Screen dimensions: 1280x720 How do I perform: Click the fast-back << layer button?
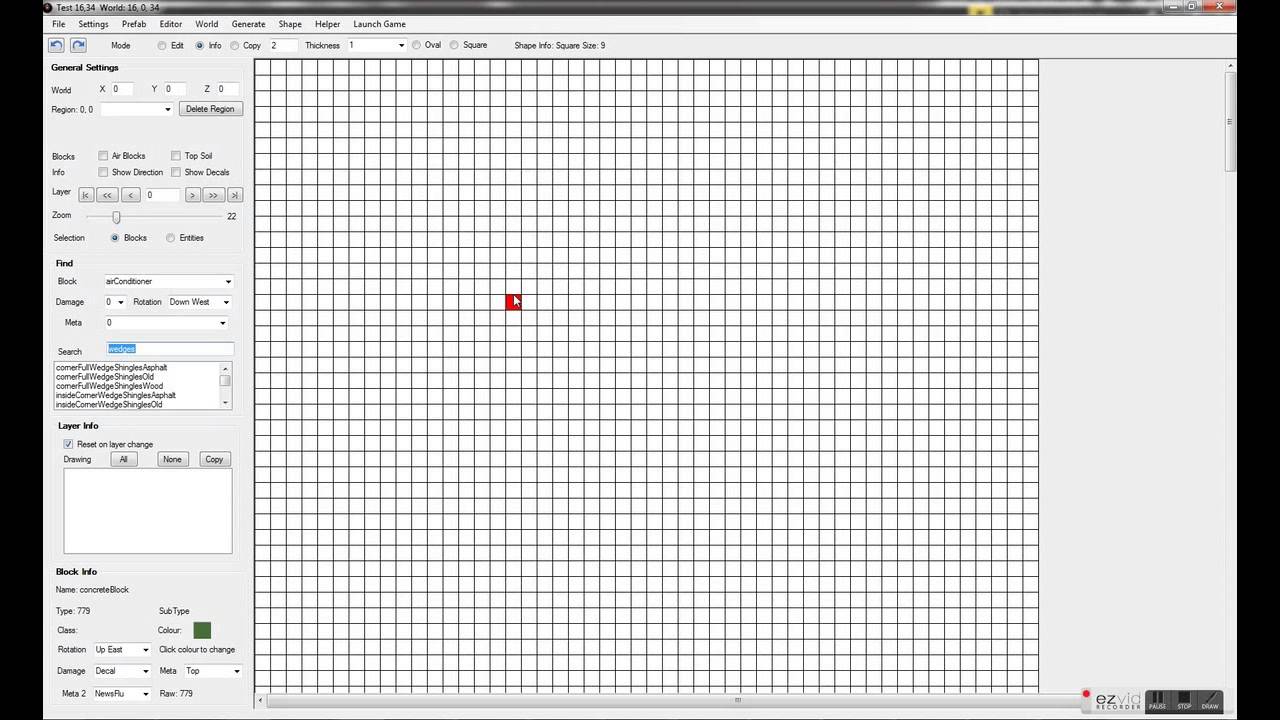(108, 195)
